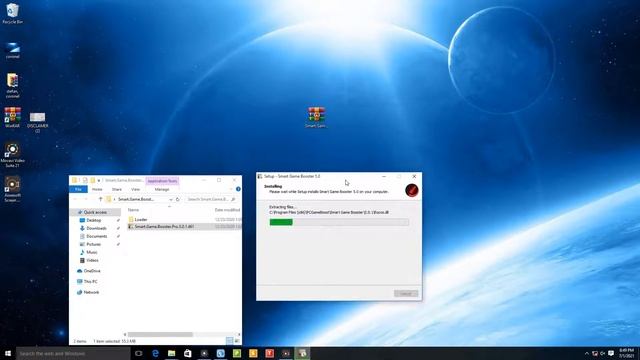Select Quick access in navigation pane

[x=96, y=212]
